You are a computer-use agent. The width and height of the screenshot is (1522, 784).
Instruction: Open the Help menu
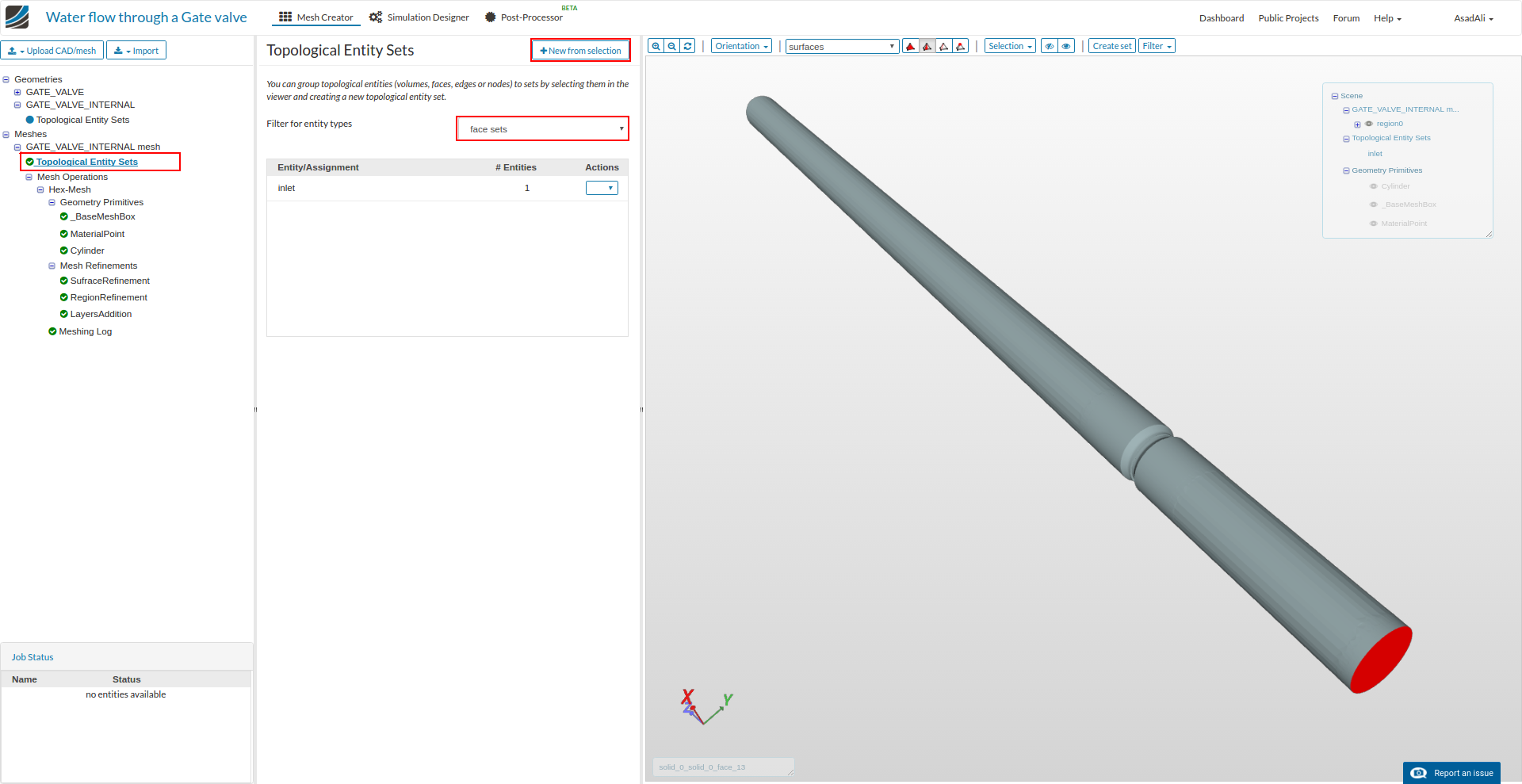pos(1387,18)
